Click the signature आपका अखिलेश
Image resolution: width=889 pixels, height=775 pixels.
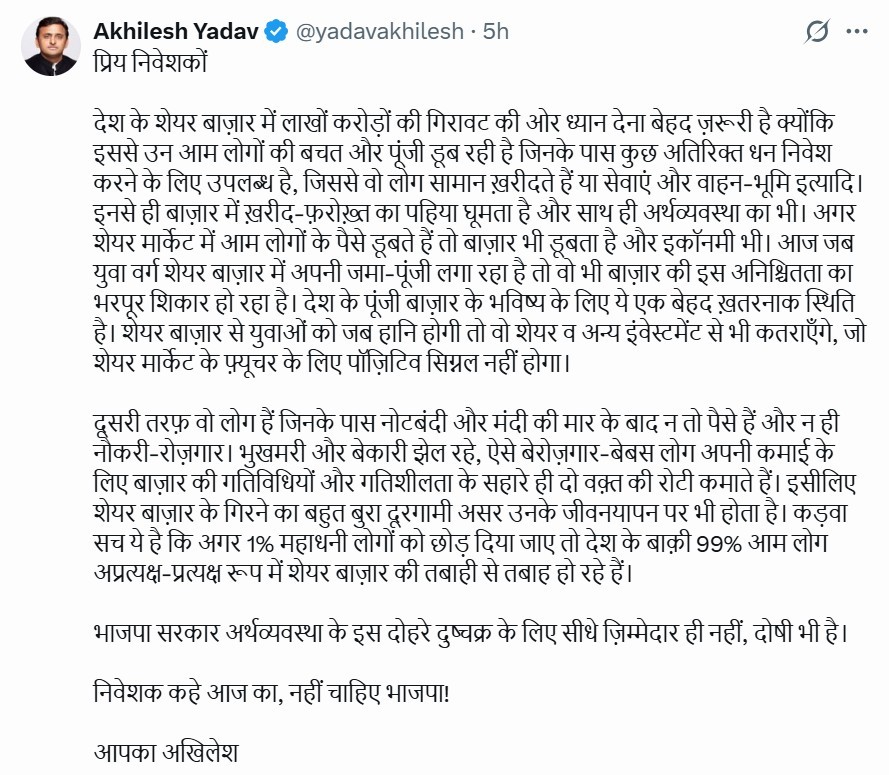coord(166,753)
